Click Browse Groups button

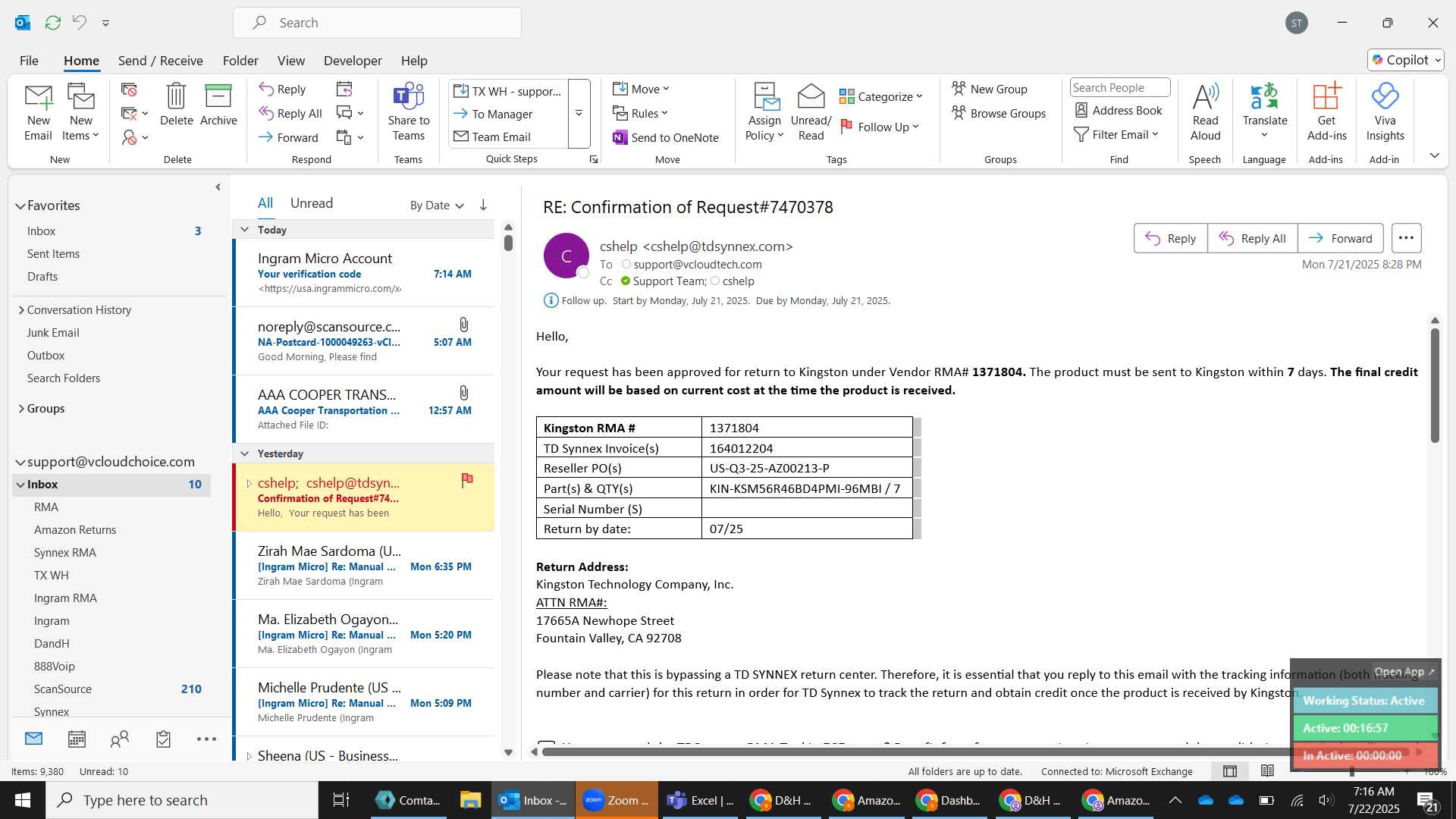pyautogui.click(x=999, y=113)
